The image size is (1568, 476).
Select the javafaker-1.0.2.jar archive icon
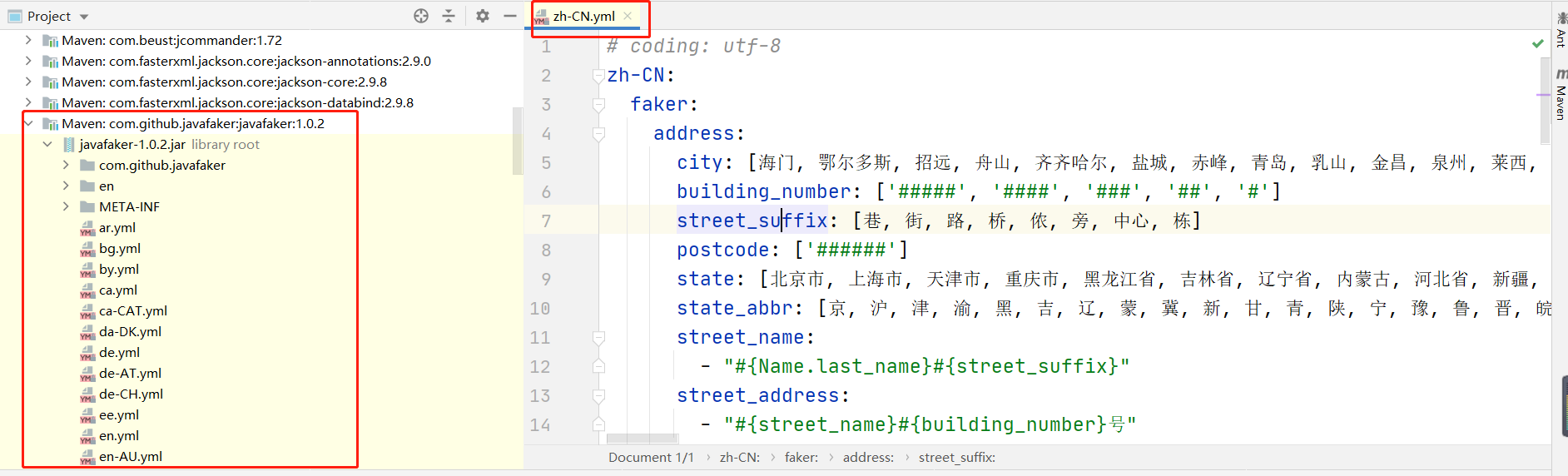[69, 144]
